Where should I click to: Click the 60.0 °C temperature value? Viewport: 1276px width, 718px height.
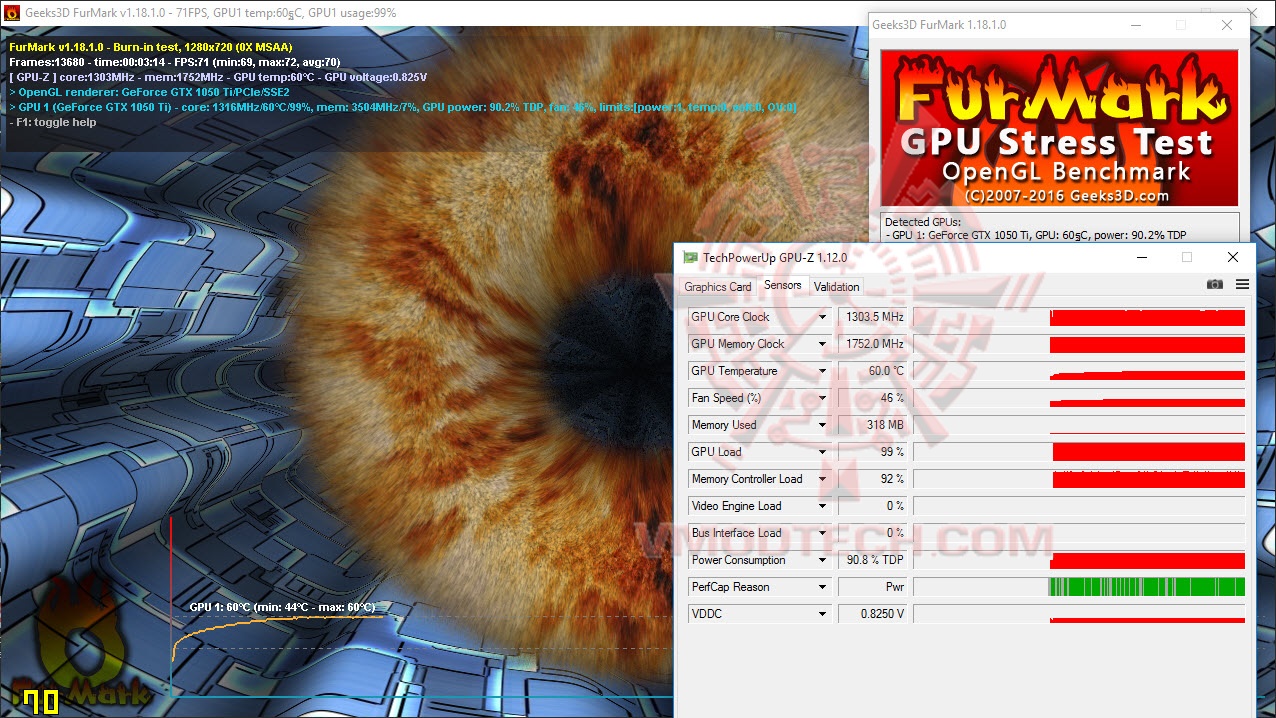(873, 371)
